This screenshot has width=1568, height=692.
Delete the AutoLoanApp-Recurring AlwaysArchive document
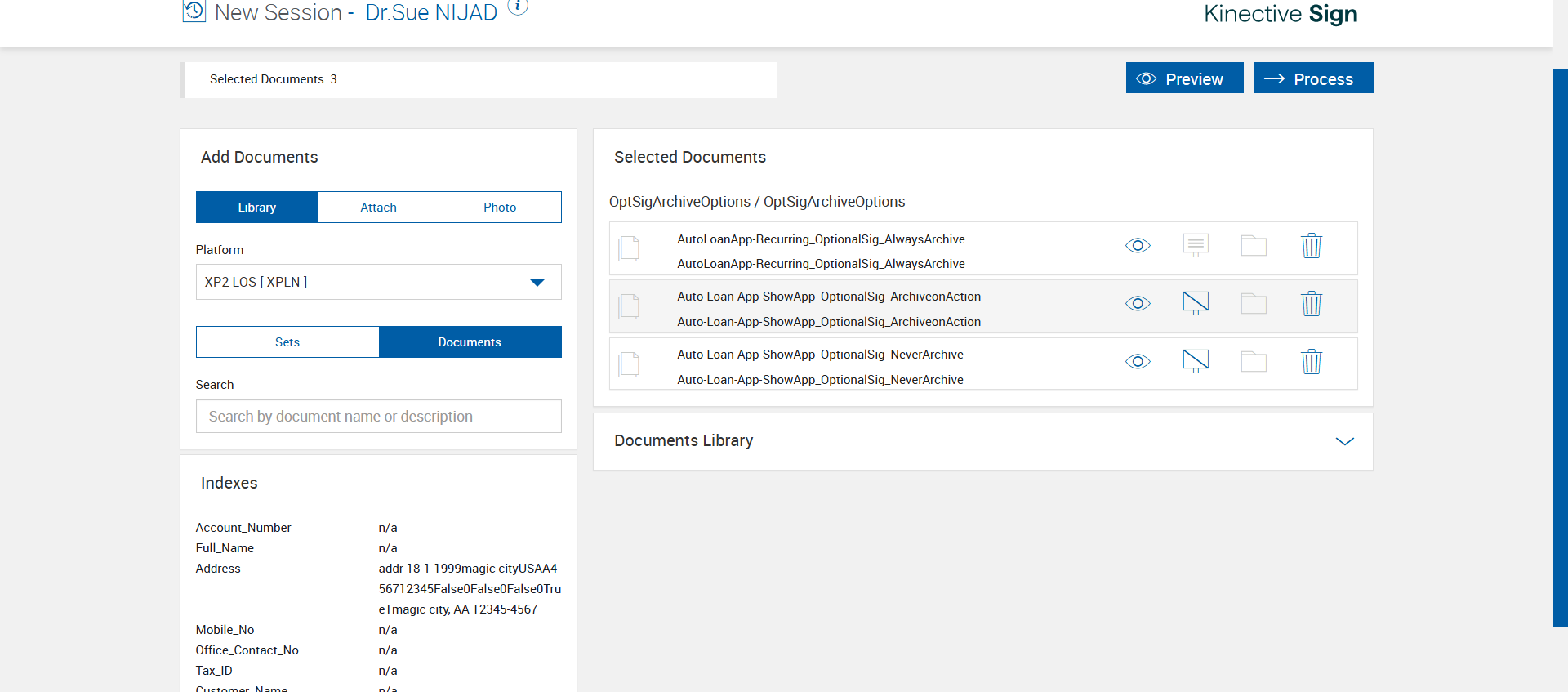[1311, 246]
